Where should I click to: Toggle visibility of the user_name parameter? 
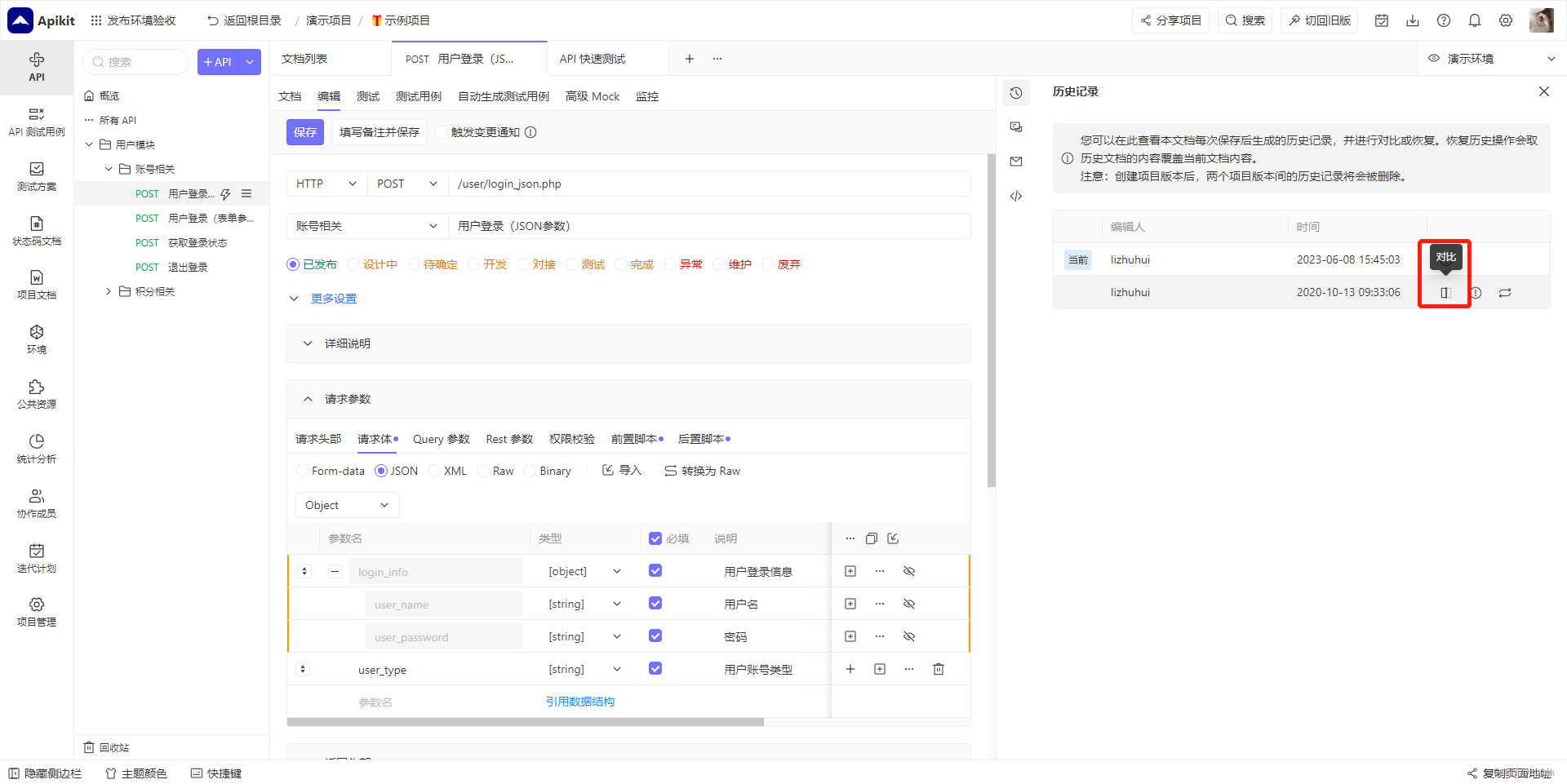click(909, 604)
